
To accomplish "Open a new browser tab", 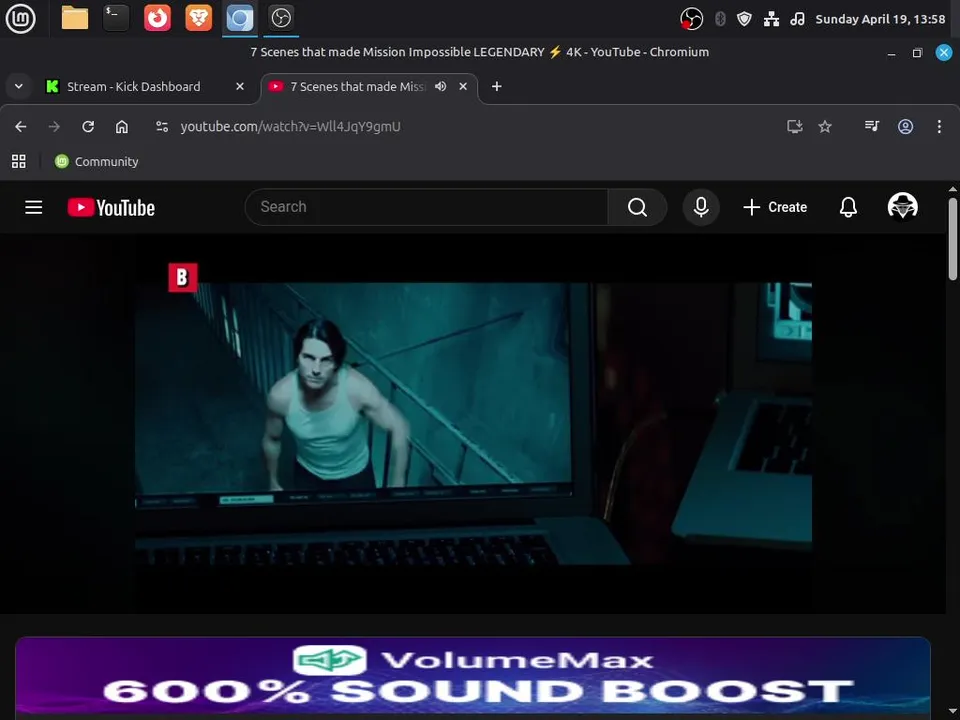I will point(497,86).
